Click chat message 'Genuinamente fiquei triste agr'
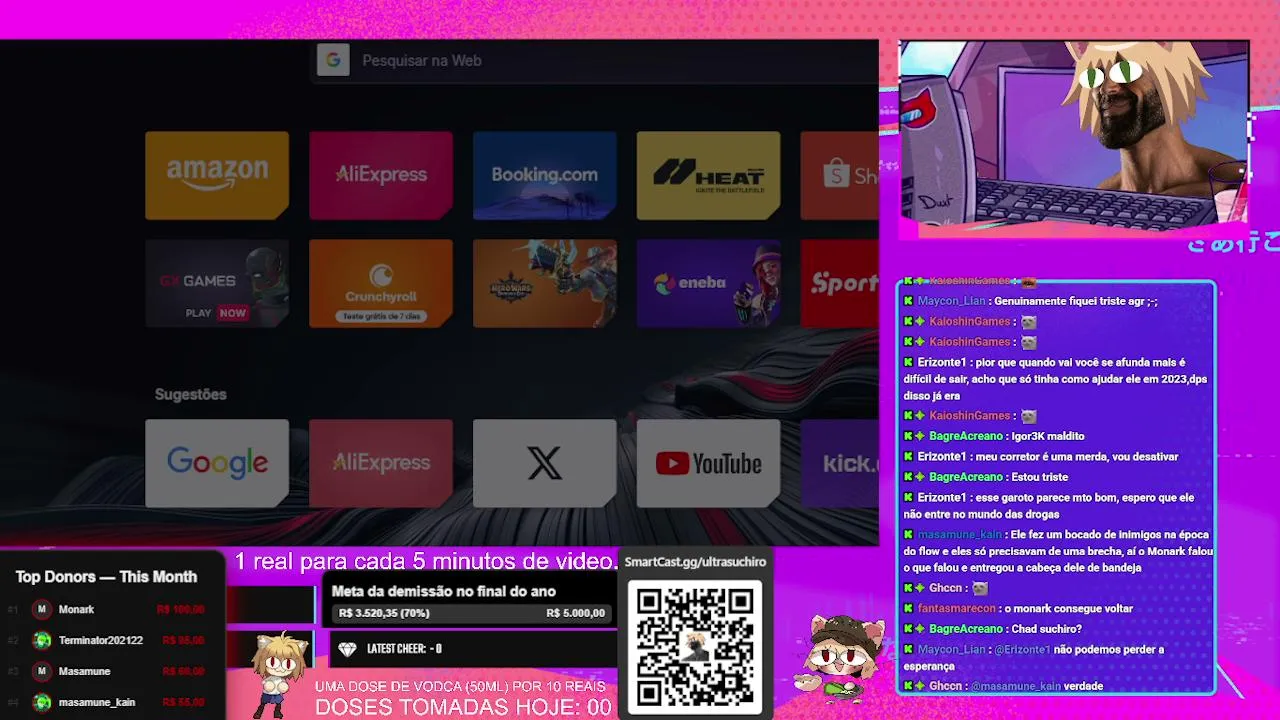Viewport: 1280px width, 720px height. tap(1076, 301)
